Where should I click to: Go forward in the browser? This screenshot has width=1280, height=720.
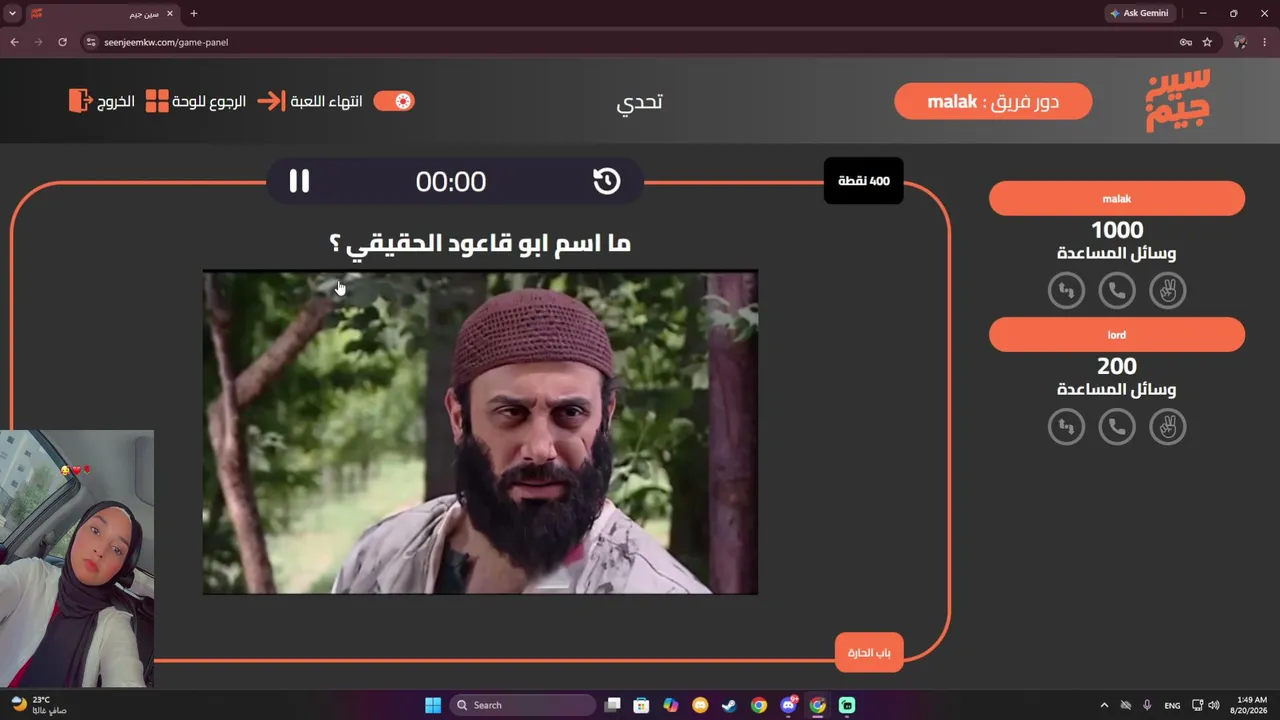point(38,42)
